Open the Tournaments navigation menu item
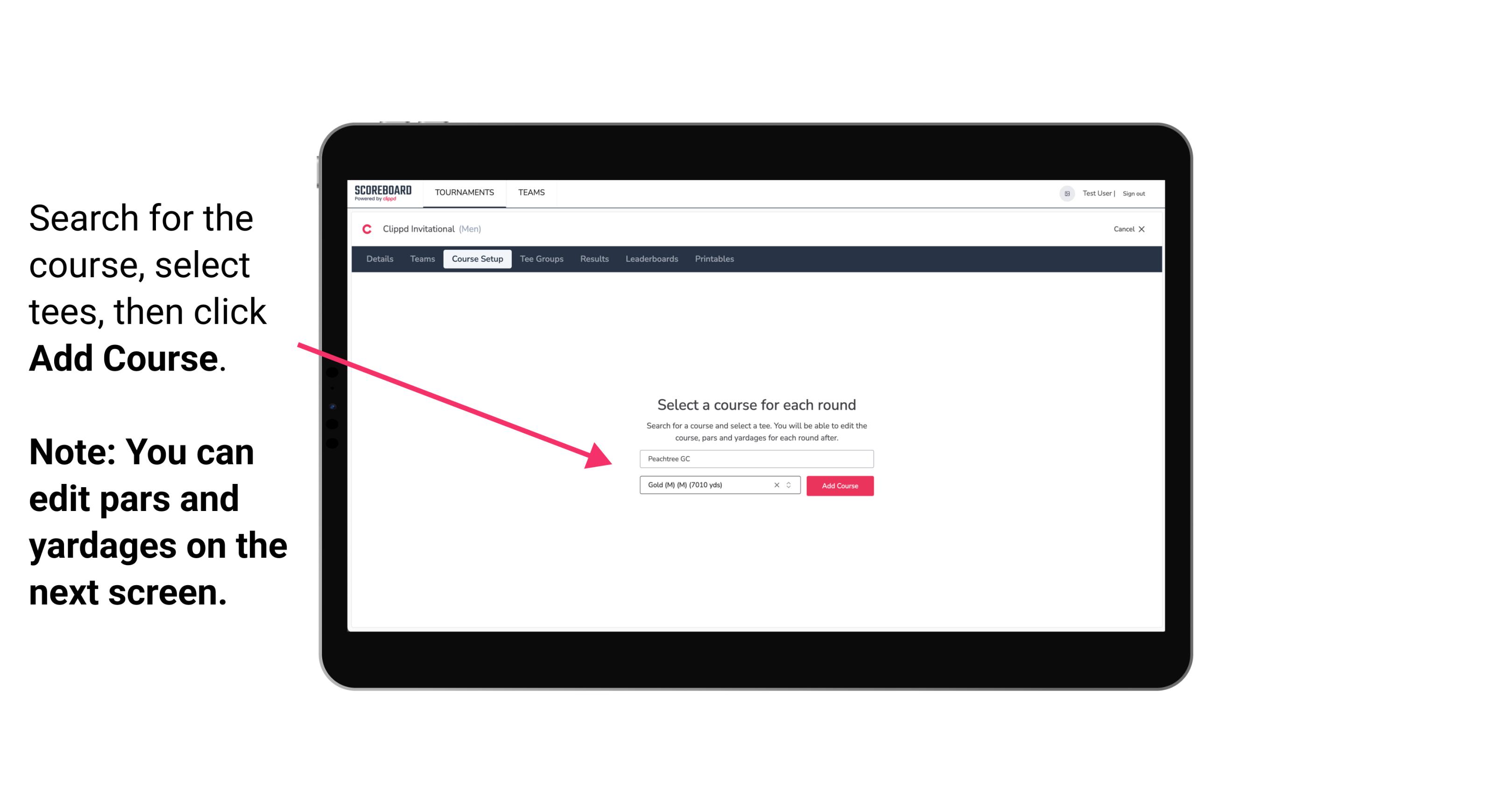The image size is (1510, 812). click(x=463, y=192)
